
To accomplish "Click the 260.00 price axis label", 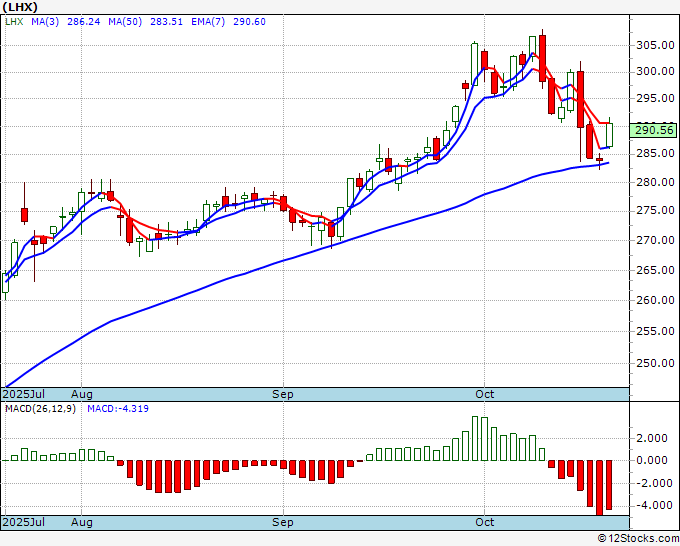I will [655, 300].
